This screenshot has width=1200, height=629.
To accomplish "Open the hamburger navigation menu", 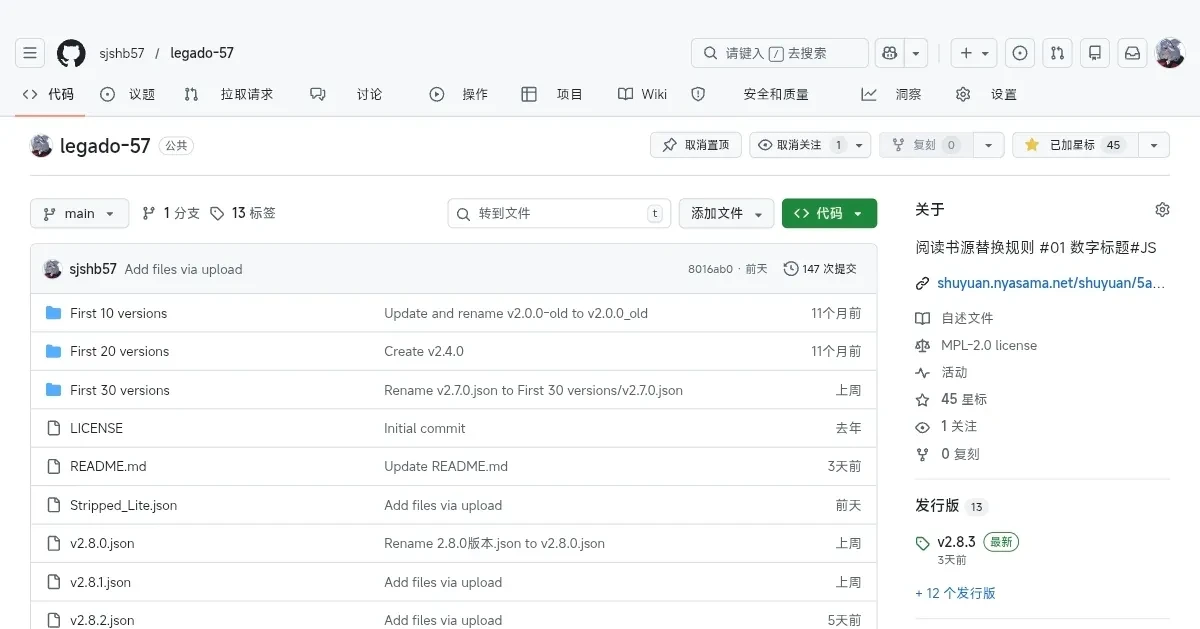I will point(30,53).
